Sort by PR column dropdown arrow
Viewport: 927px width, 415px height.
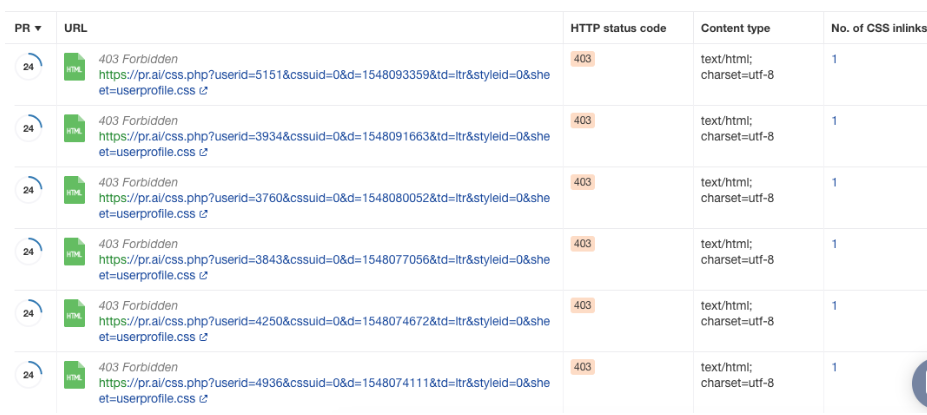pyautogui.click(x=38, y=28)
